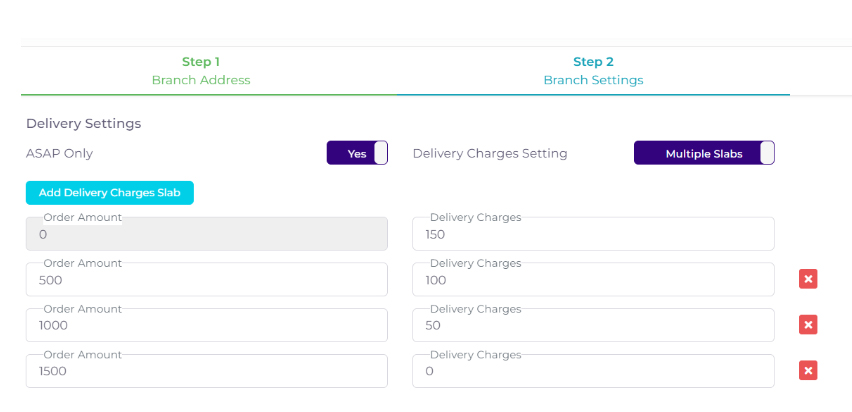Screen dimensions: 852x412
Task: Select the Order Amount field with 1000
Action: (207, 325)
